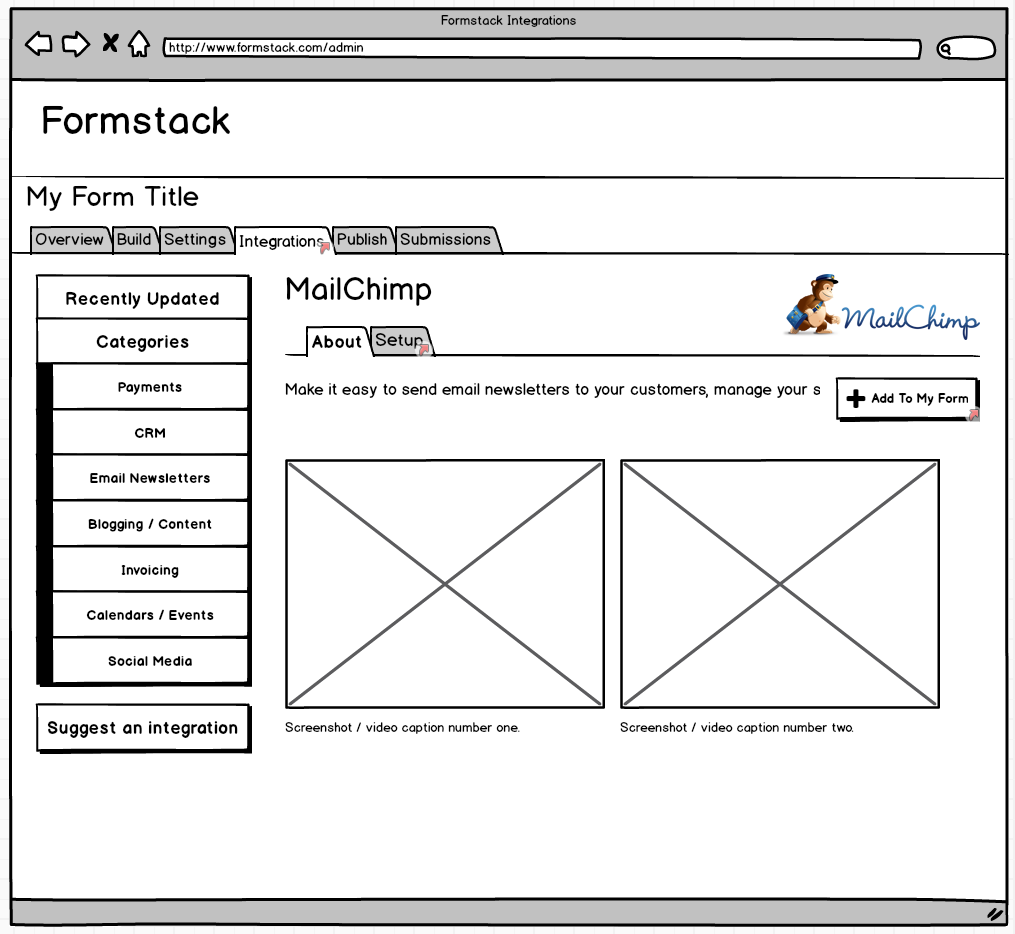The image size is (1015, 934).
Task: Click the MailChimp page heading
Action: [x=358, y=289]
